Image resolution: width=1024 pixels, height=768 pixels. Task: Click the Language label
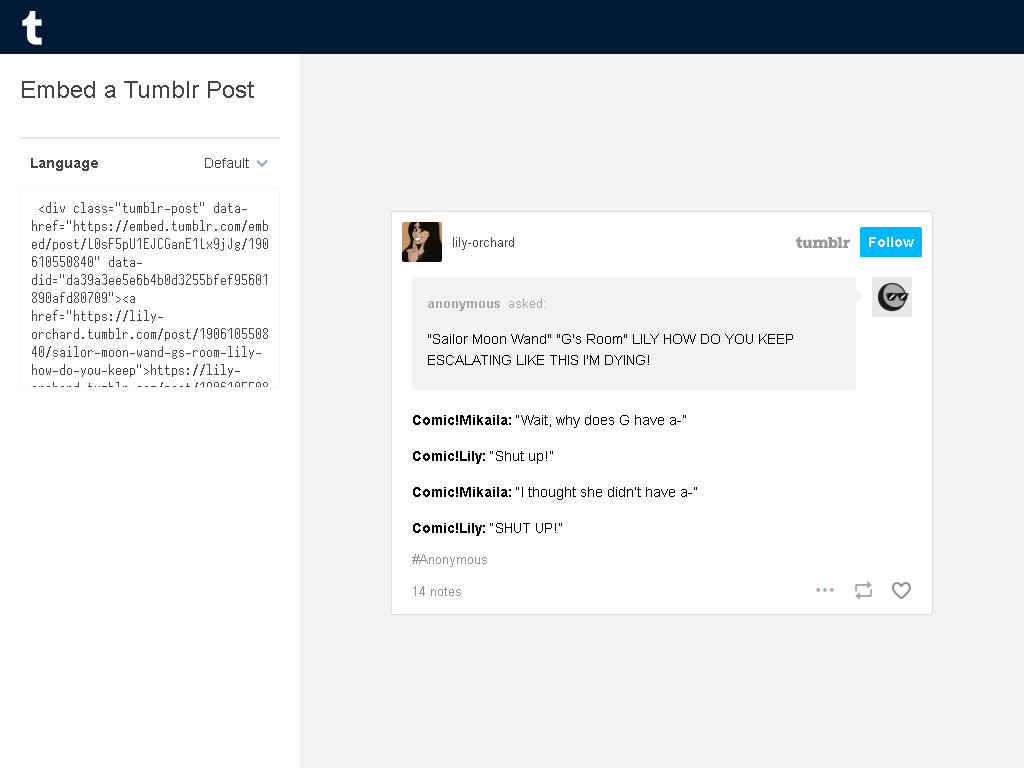click(x=64, y=163)
